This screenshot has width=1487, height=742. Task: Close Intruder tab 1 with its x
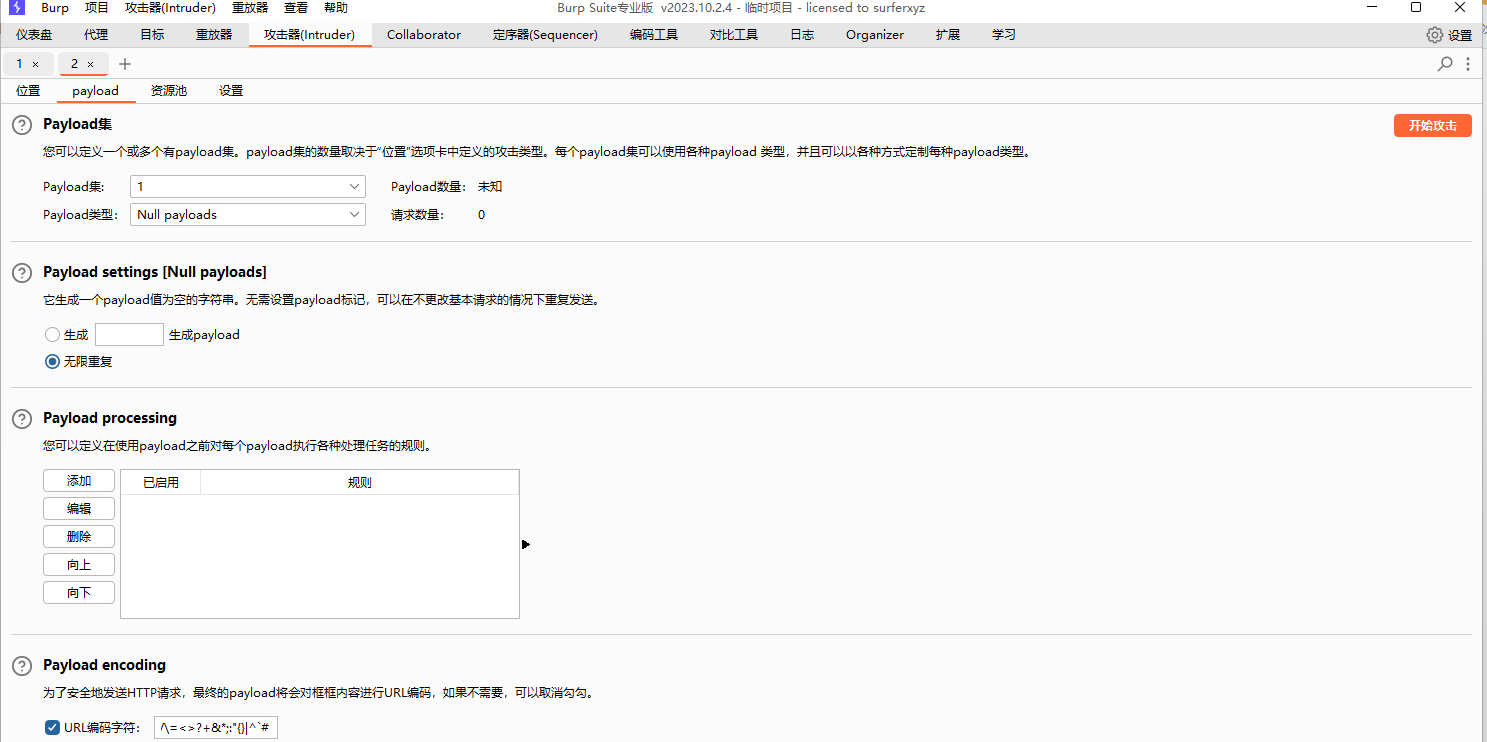pyautogui.click(x=35, y=64)
